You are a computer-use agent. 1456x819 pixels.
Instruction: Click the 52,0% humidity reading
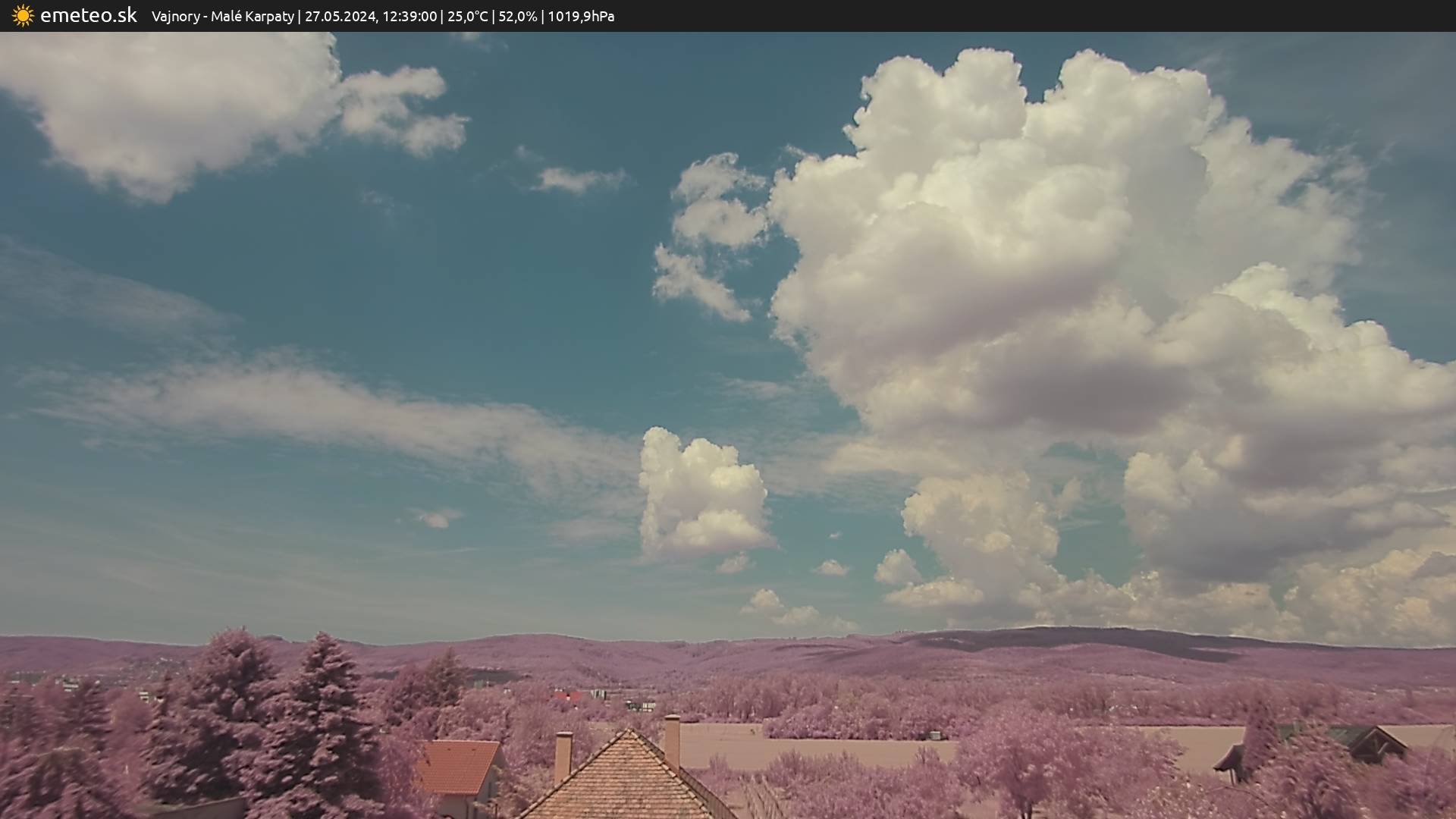click(517, 17)
